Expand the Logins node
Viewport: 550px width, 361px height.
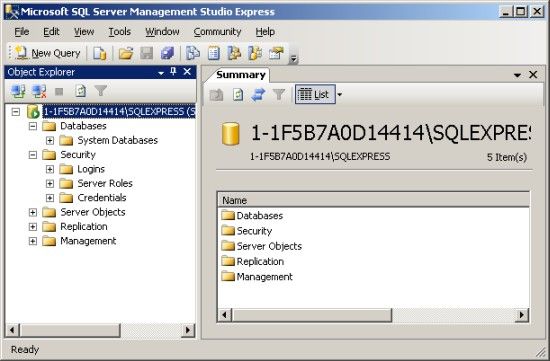50,169
